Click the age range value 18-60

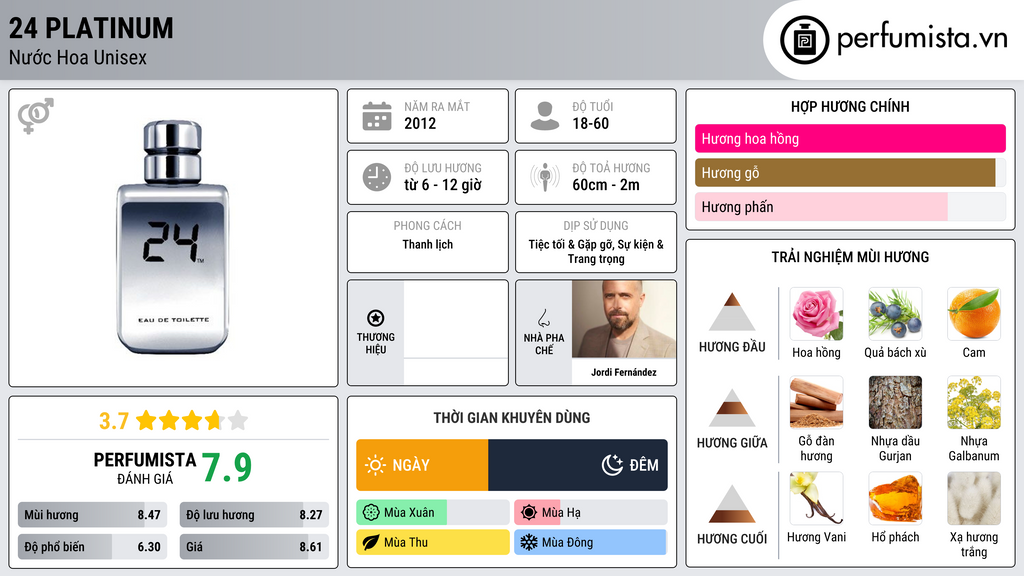590,123
